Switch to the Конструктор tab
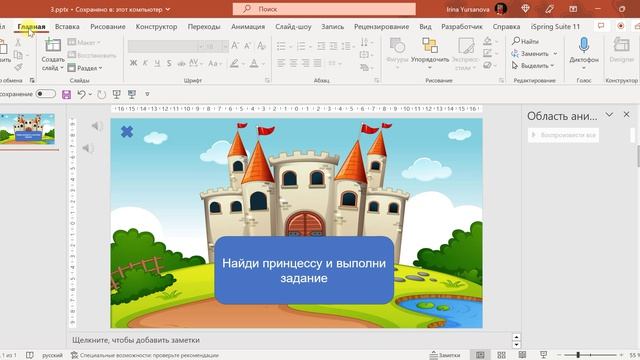This screenshot has height=360, width=640. (156, 27)
